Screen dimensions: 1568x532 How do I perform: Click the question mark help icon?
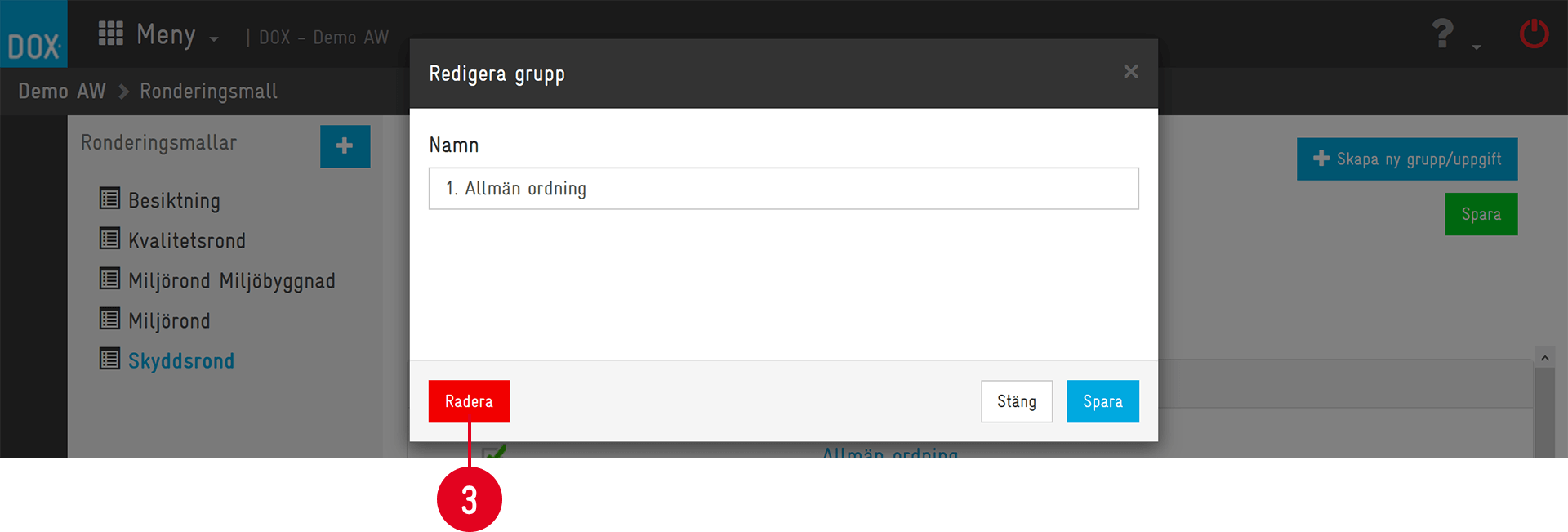click(1443, 34)
